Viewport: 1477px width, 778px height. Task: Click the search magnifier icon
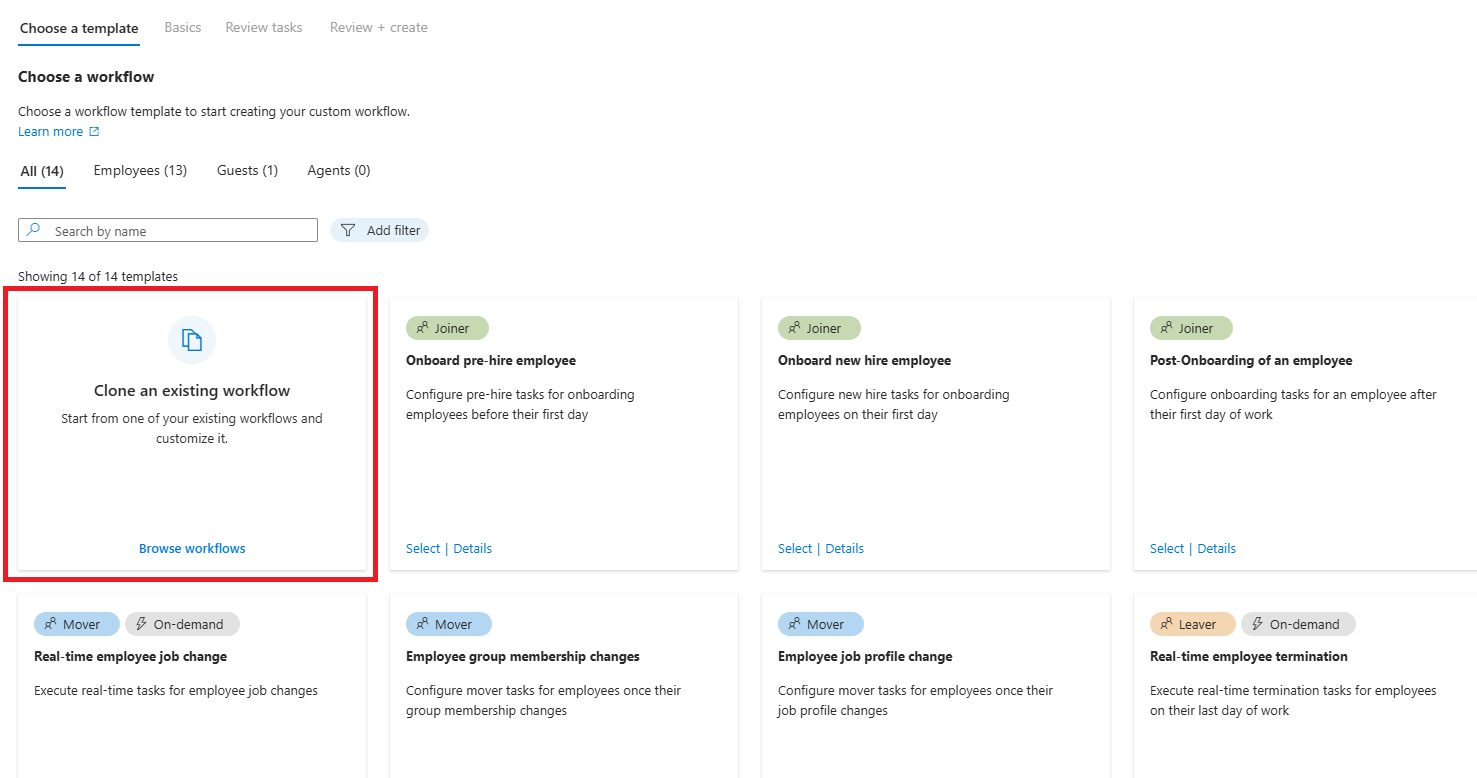[34, 230]
